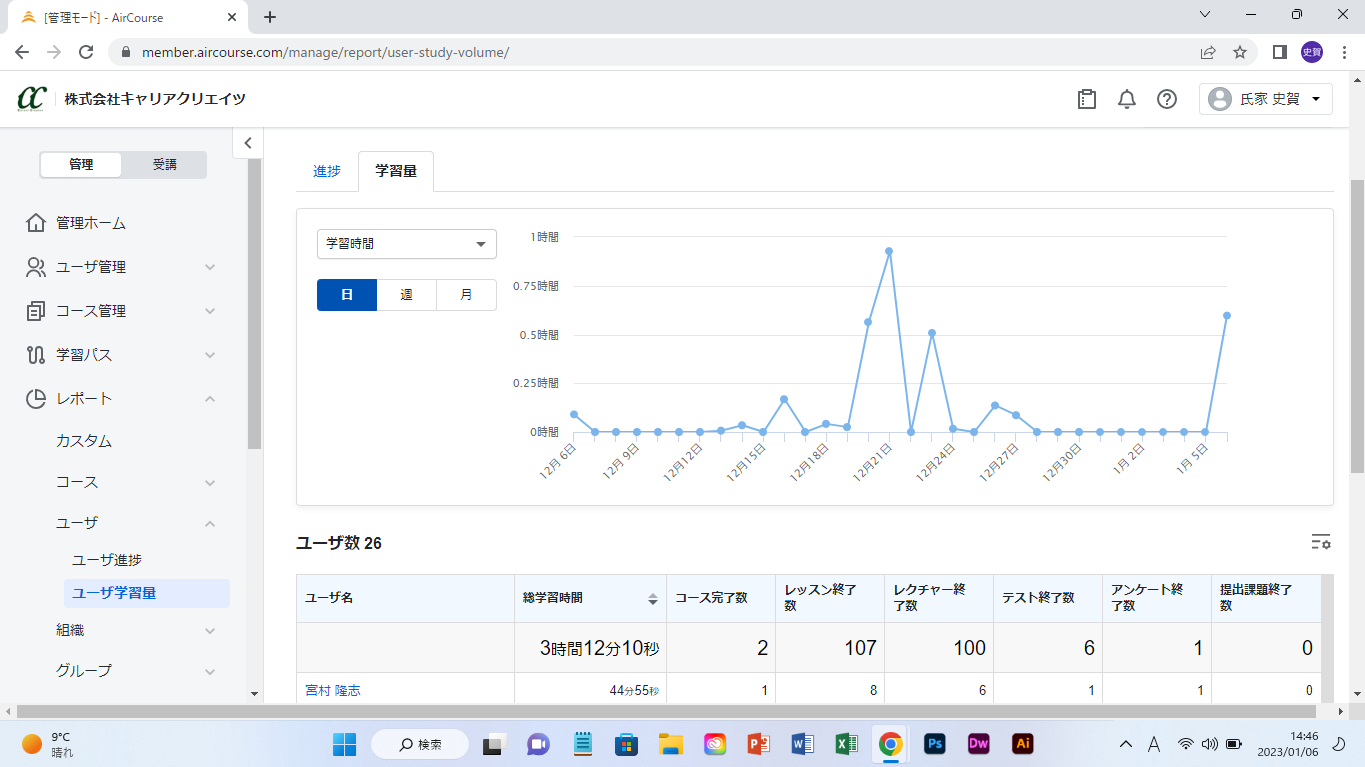This screenshot has width=1365, height=767.
Task: Open user 宮村 隆志
Action: (333, 690)
